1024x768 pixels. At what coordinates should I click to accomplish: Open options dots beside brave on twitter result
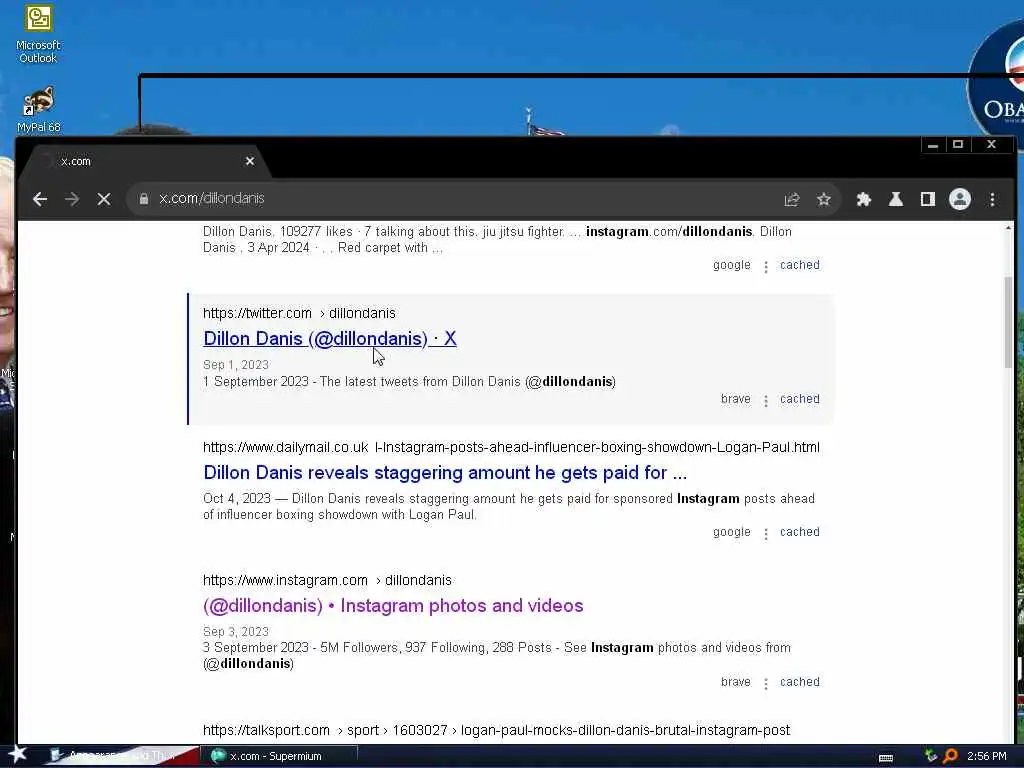pos(765,400)
